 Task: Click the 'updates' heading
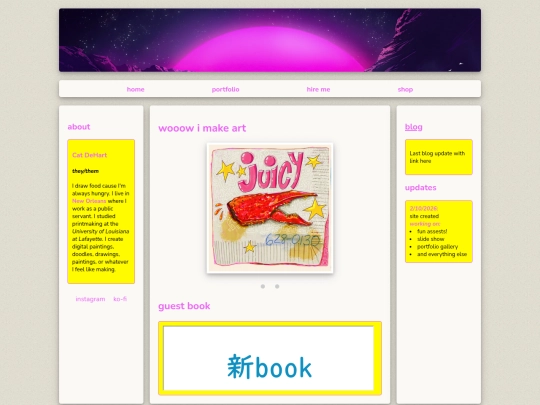[420, 188]
